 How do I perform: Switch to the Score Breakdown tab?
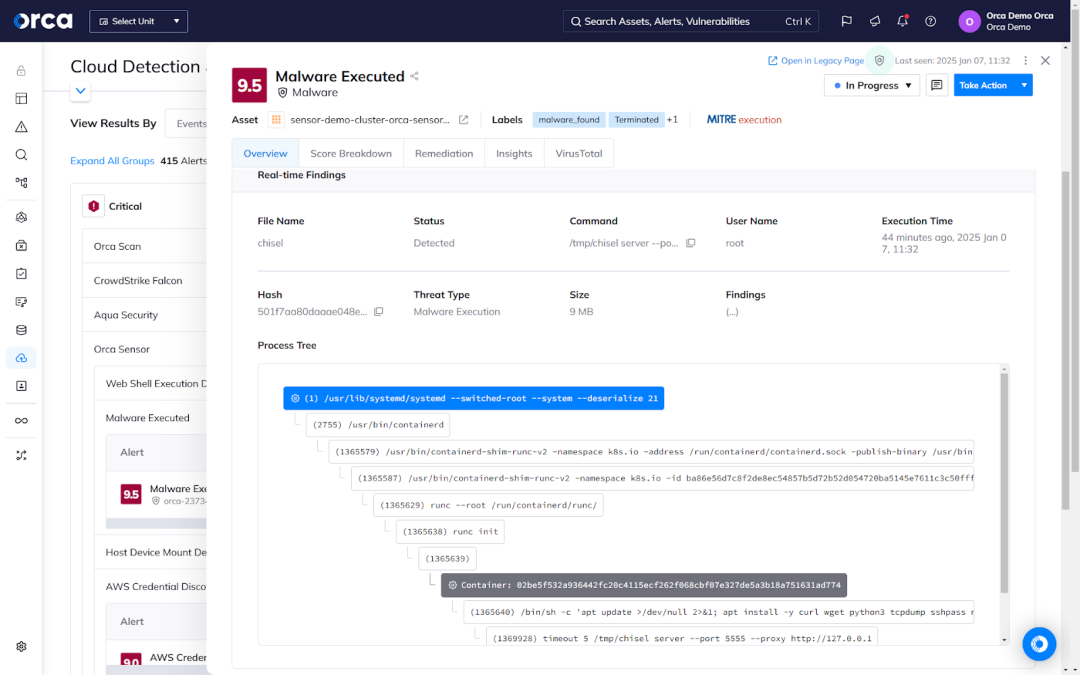point(351,154)
